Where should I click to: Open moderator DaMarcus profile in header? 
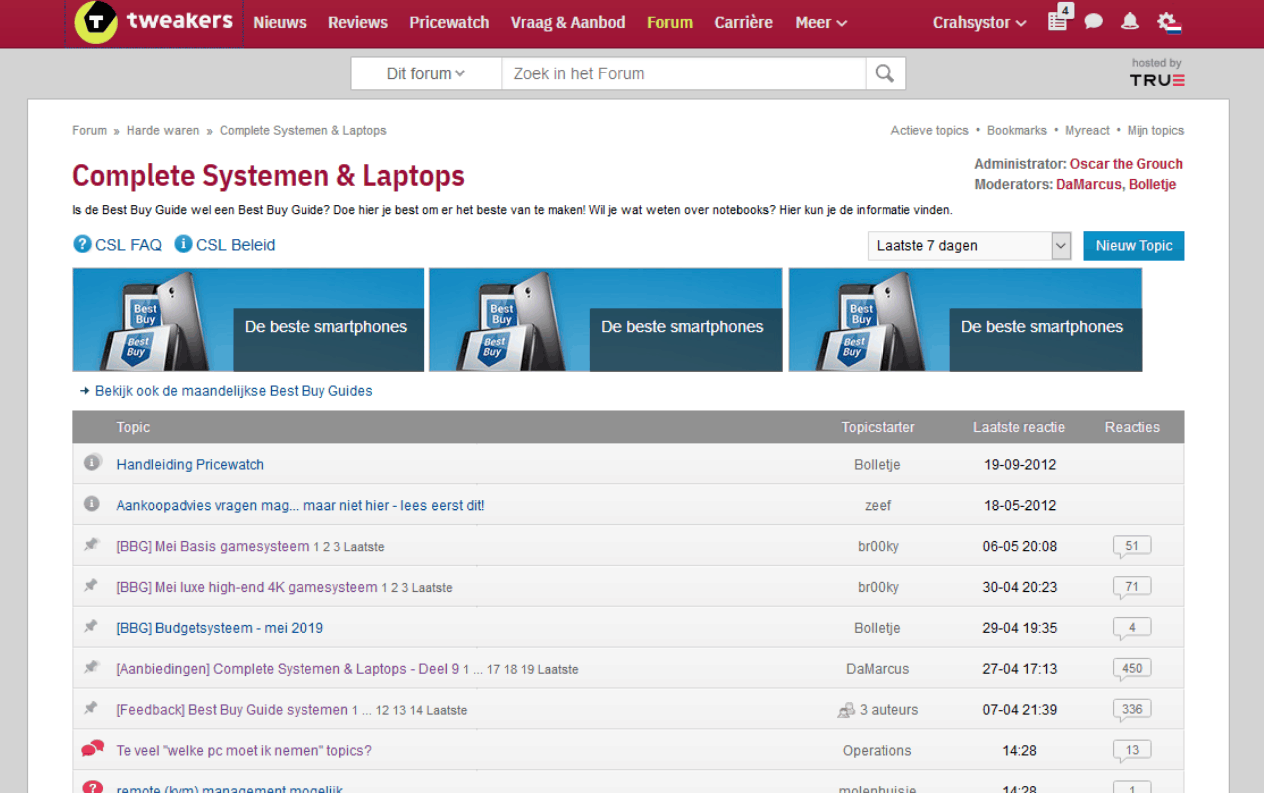(1089, 184)
